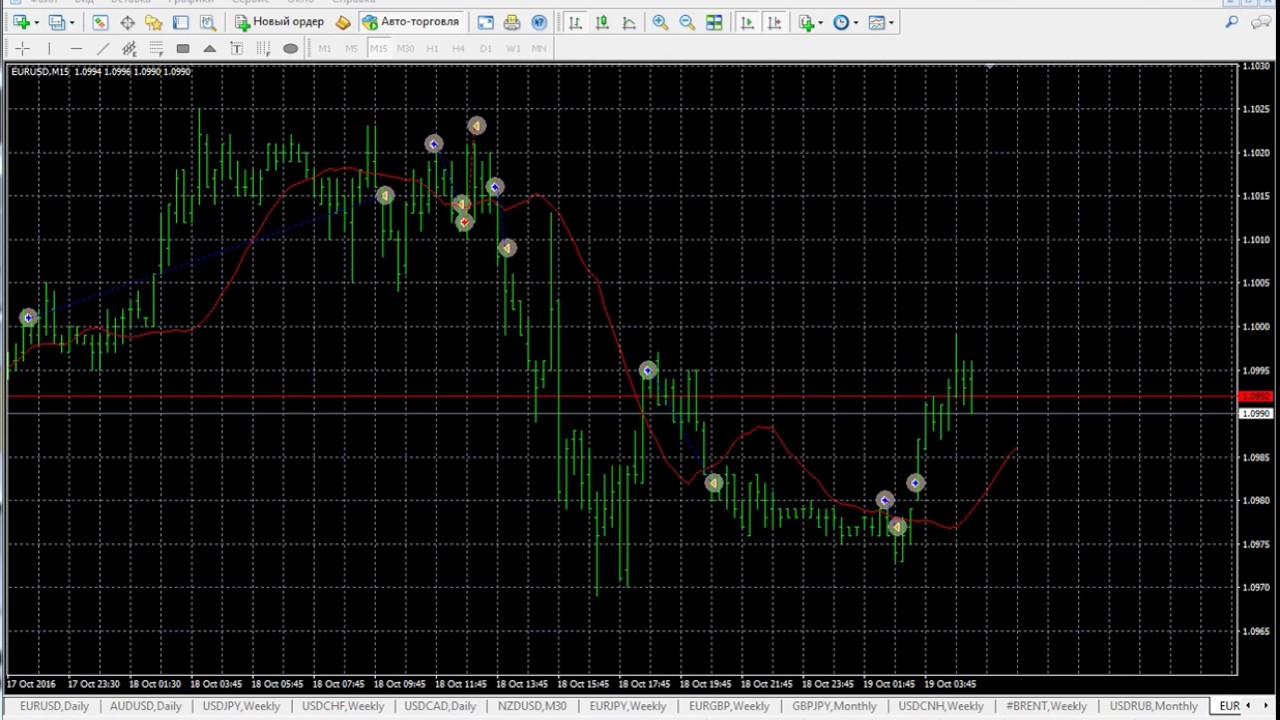The height and width of the screenshot is (720, 1280).
Task: Show the Data Window crosshair icon
Action: click(x=127, y=22)
